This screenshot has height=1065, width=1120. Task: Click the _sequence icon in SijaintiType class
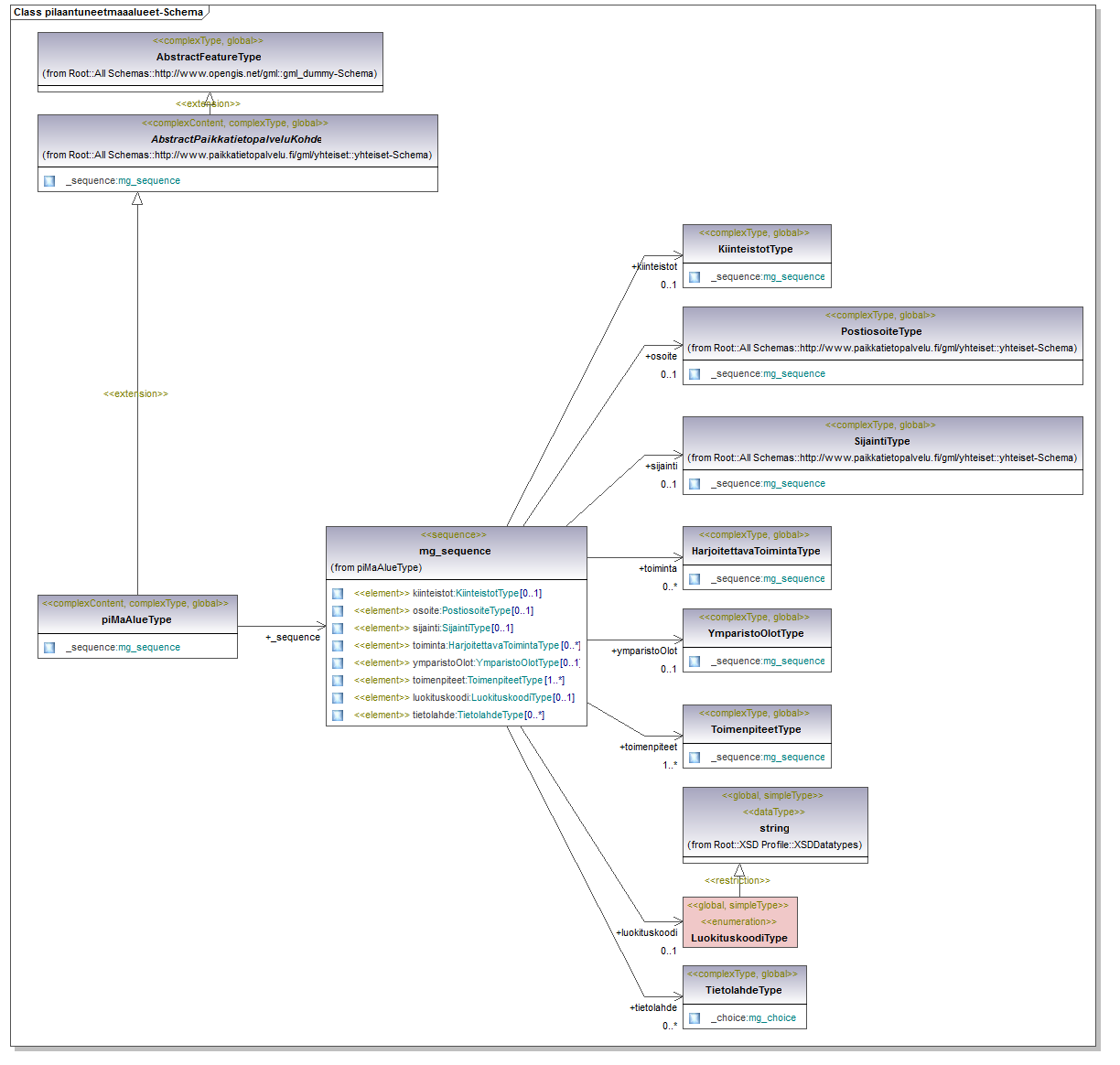(695, 484)
